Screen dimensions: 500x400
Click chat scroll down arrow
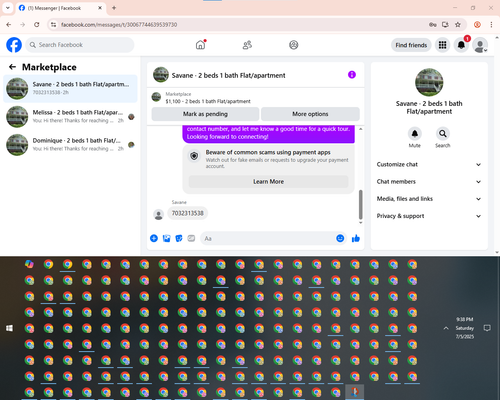(x=360, y=223)
